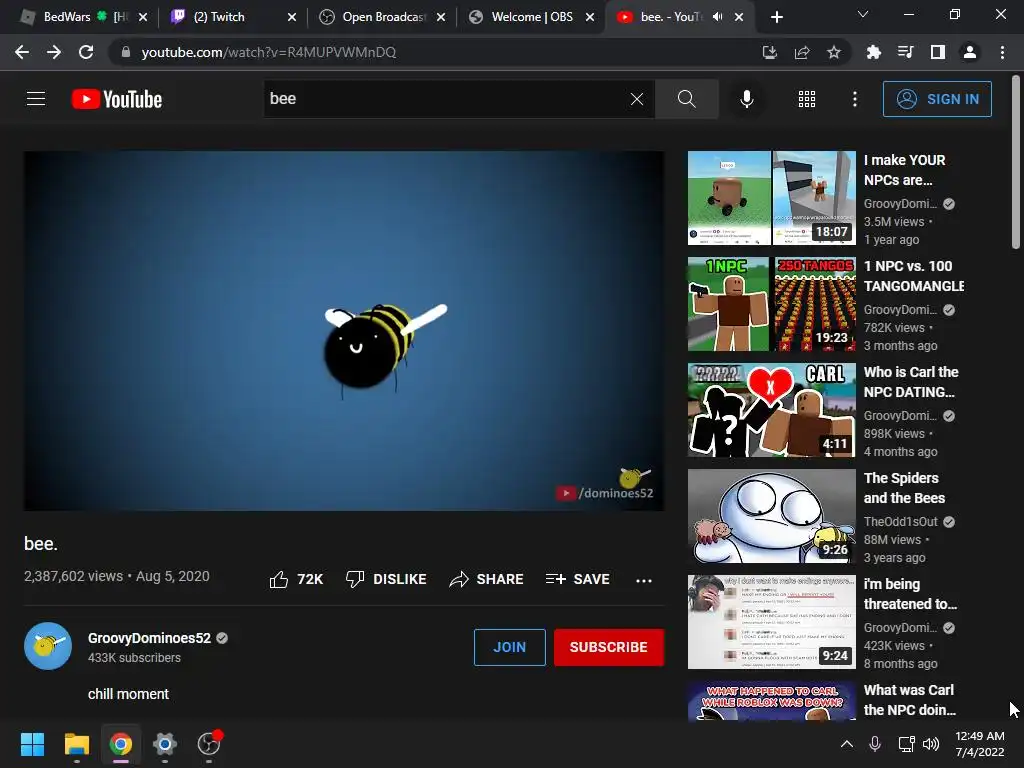Subscribe to GroovyDominoes52
Screen dimensions: 1024x768
point(609,647)
